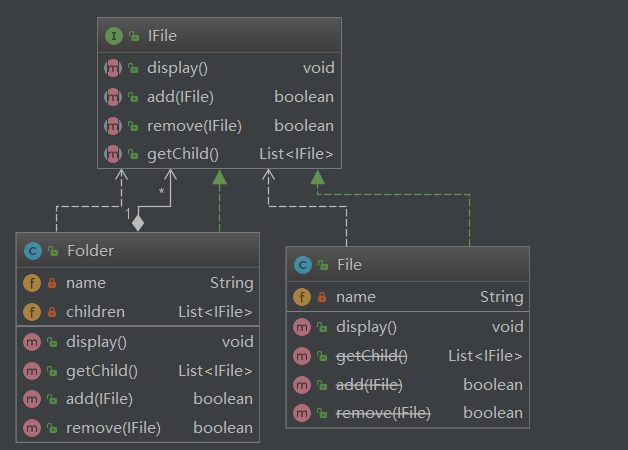
Task: Select the strikethrough getChild() in File class
Action: point(372,356)
